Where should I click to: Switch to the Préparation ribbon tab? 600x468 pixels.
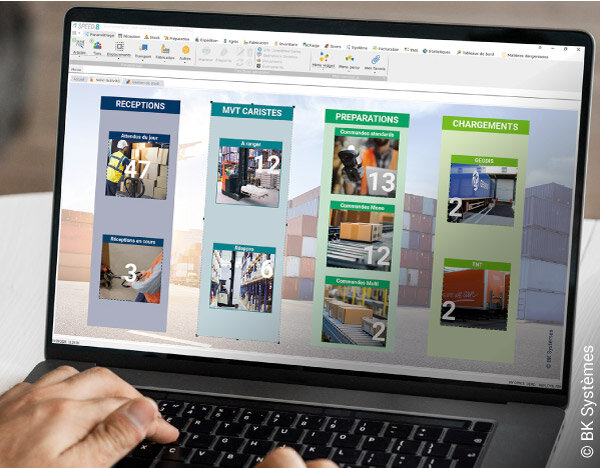coord(177,39)
